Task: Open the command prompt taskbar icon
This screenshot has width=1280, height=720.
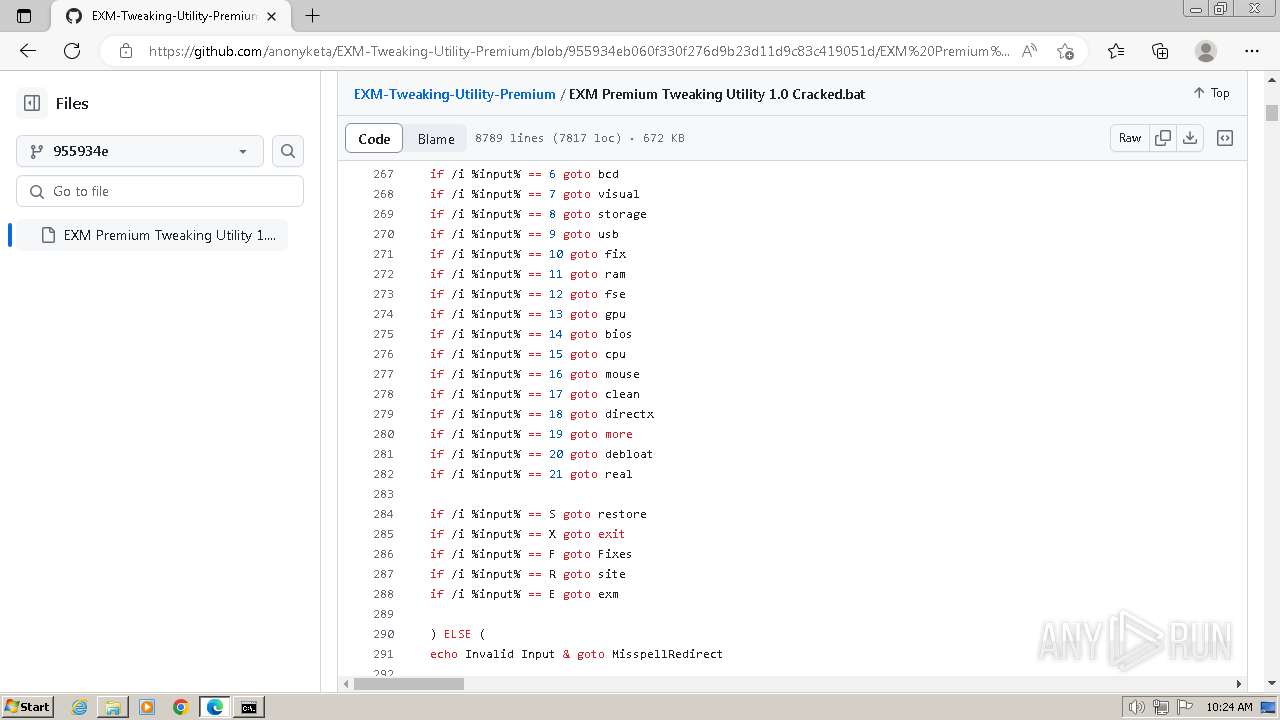Action: tap(249, 707)
